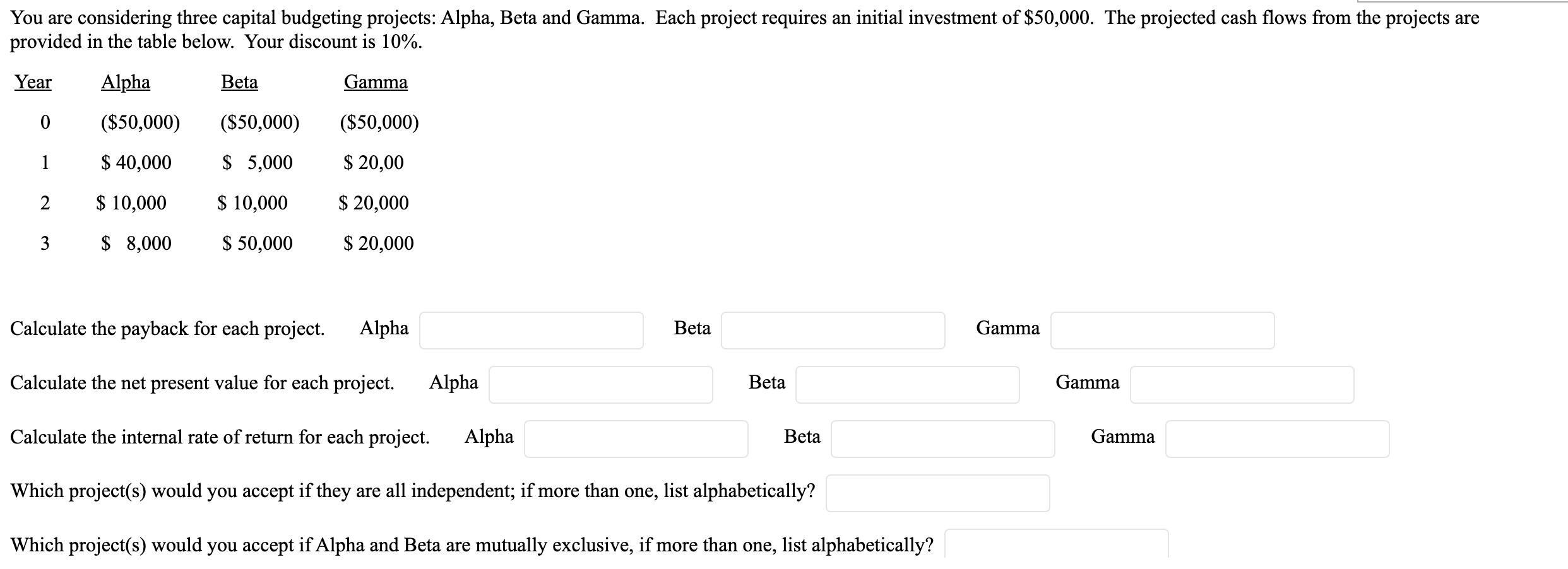Click the Alpha net present value field
Image resolution: width=1568 pixels, height=569 pixels.
pos(600,384)
